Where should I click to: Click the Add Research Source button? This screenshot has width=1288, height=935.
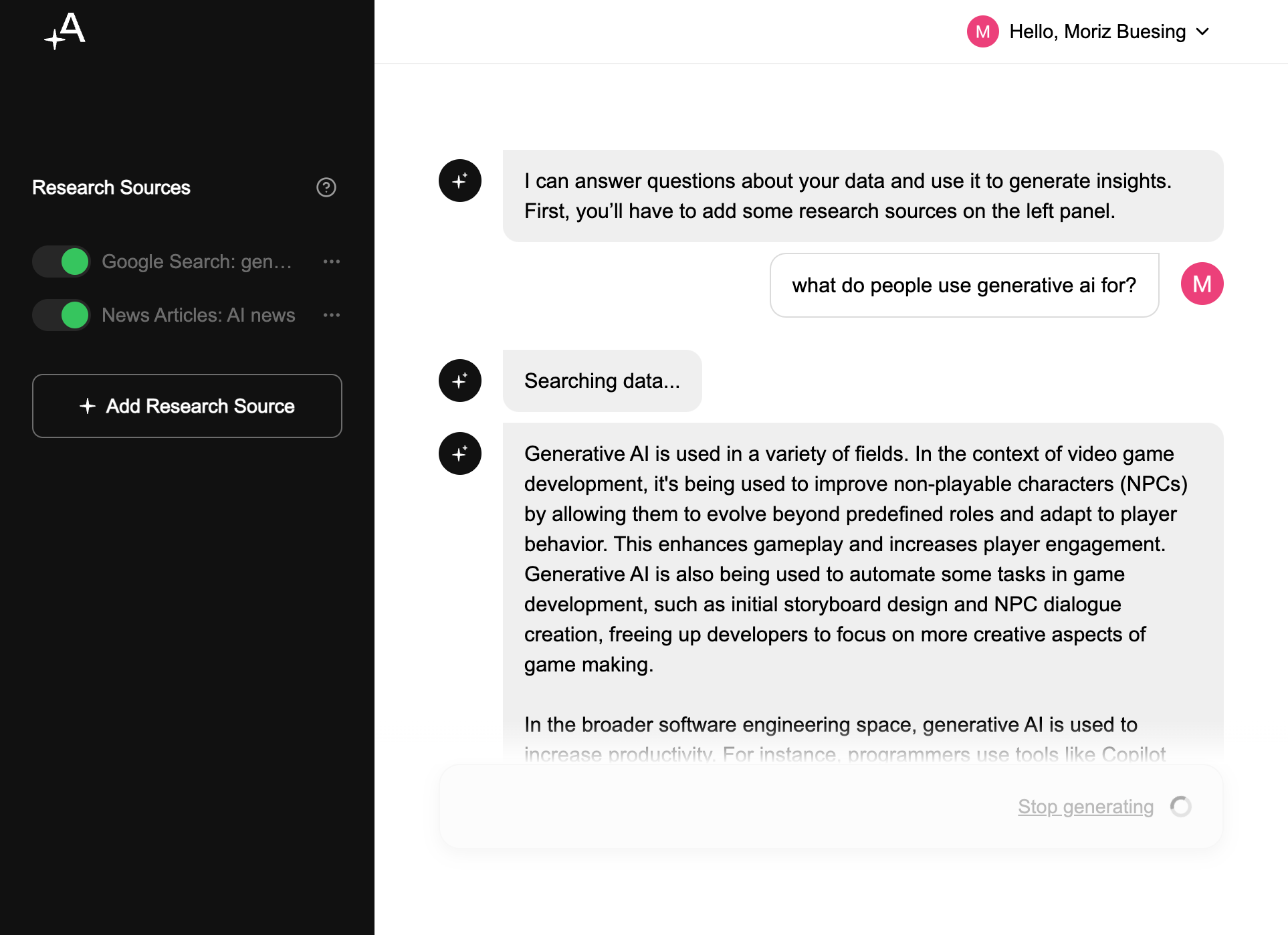point(187,406)
